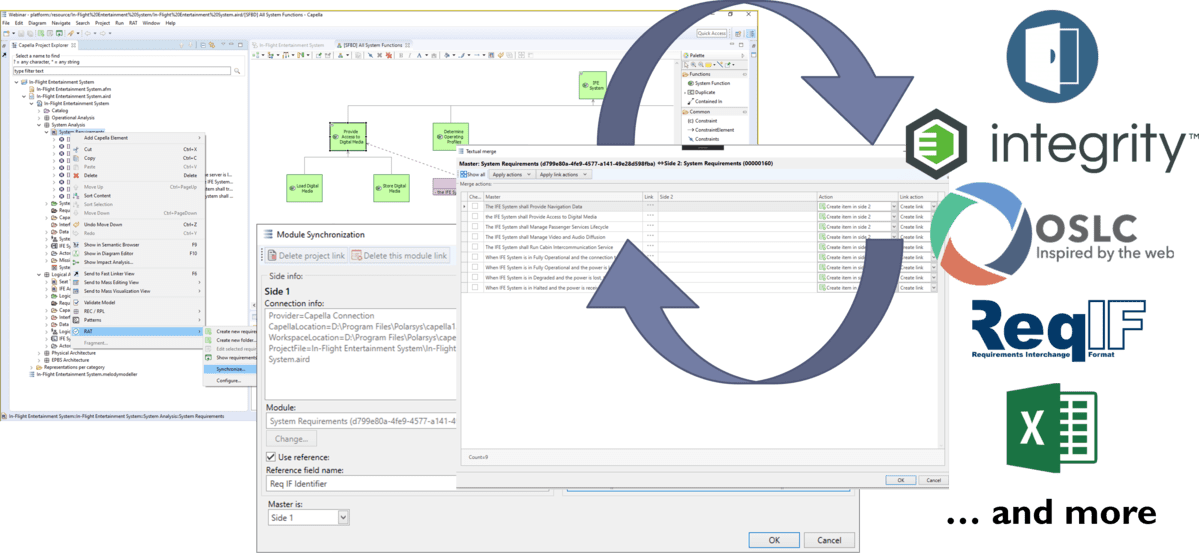Select Constraint tool in Palette
Screen dimensions: 1199x555
[703, 121]
